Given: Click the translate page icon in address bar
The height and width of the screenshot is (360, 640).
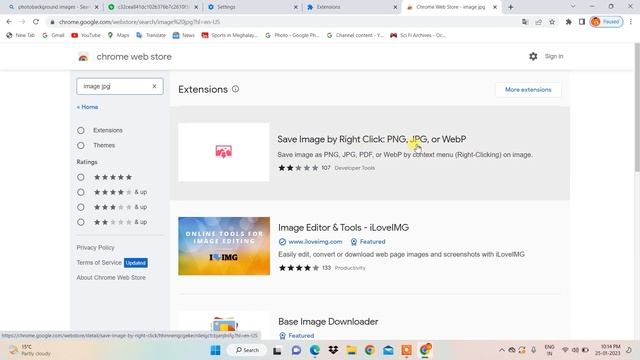Looking at the screenshot, I should 525,22.
